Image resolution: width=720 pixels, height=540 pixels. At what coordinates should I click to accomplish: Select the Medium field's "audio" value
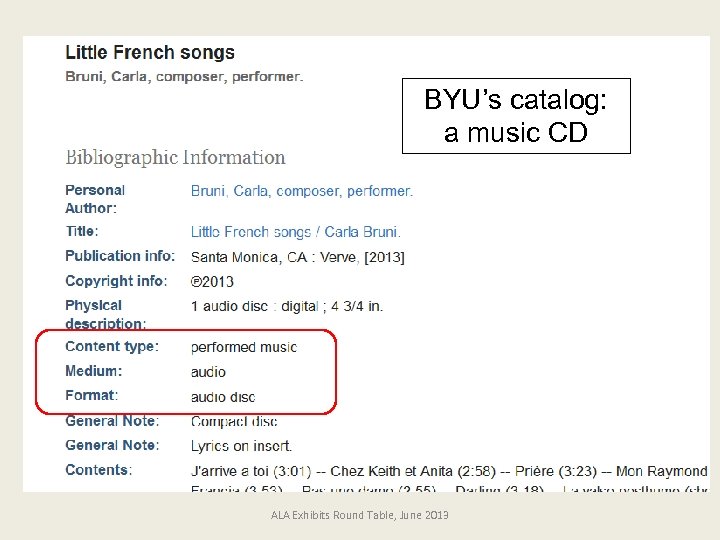click(208, 372)
